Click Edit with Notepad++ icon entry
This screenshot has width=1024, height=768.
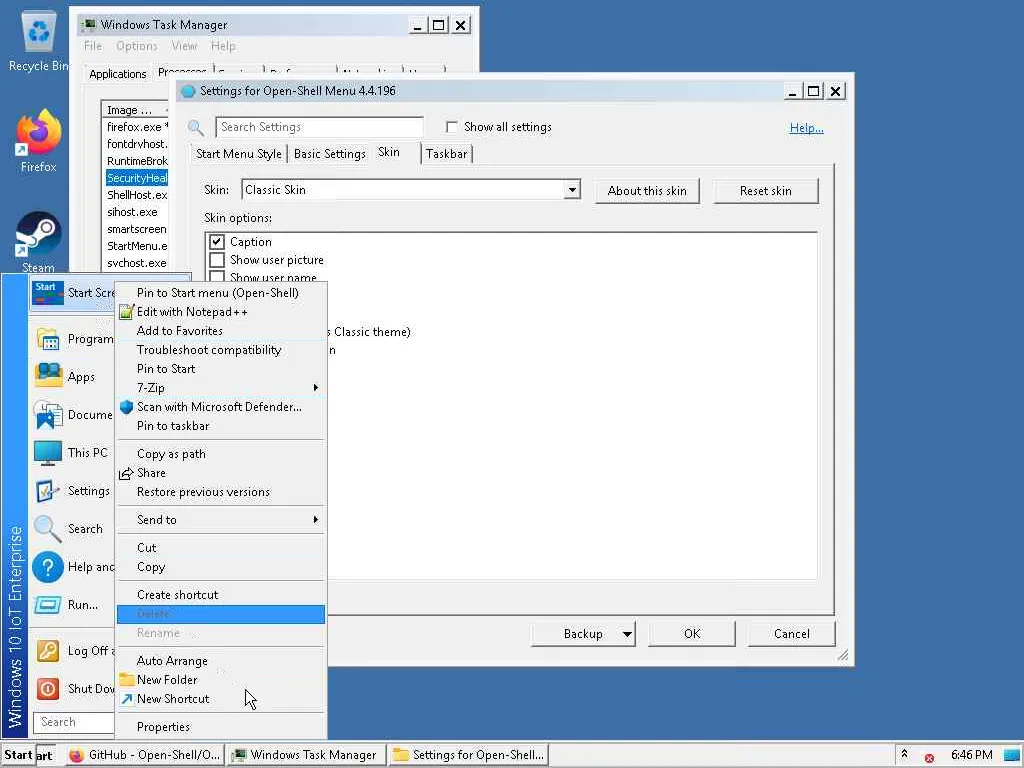(x=127, y=312)
